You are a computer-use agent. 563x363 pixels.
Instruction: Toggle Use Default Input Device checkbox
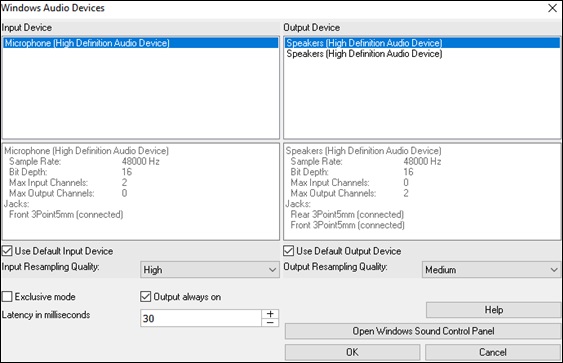tap(7, 251)
